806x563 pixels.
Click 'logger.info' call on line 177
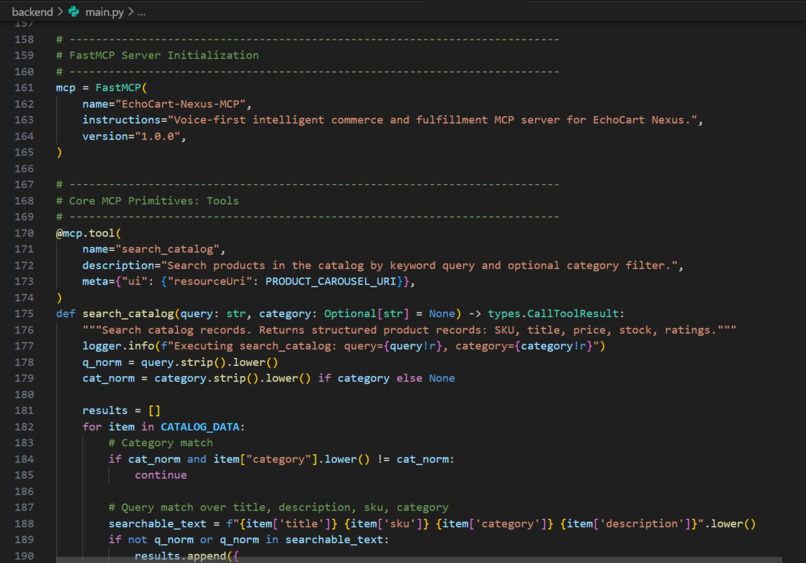(x=118, y=346)
